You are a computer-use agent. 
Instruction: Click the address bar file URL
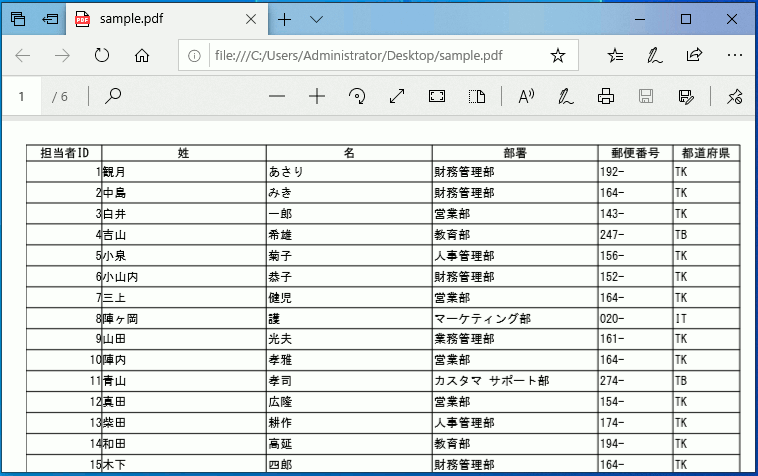pos(359,56)
